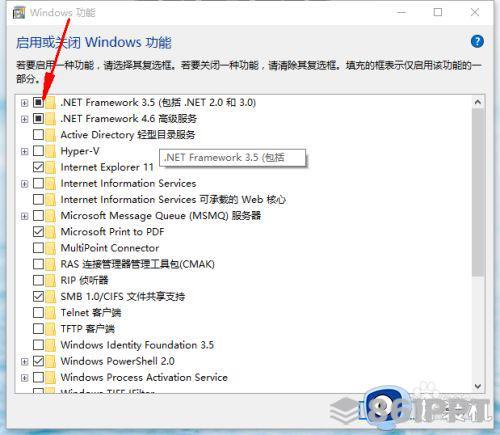Select the RIP 侦听器 list item
Viewport: 500px width, 435px height.
pyautogui.click(x=84, y=280)
